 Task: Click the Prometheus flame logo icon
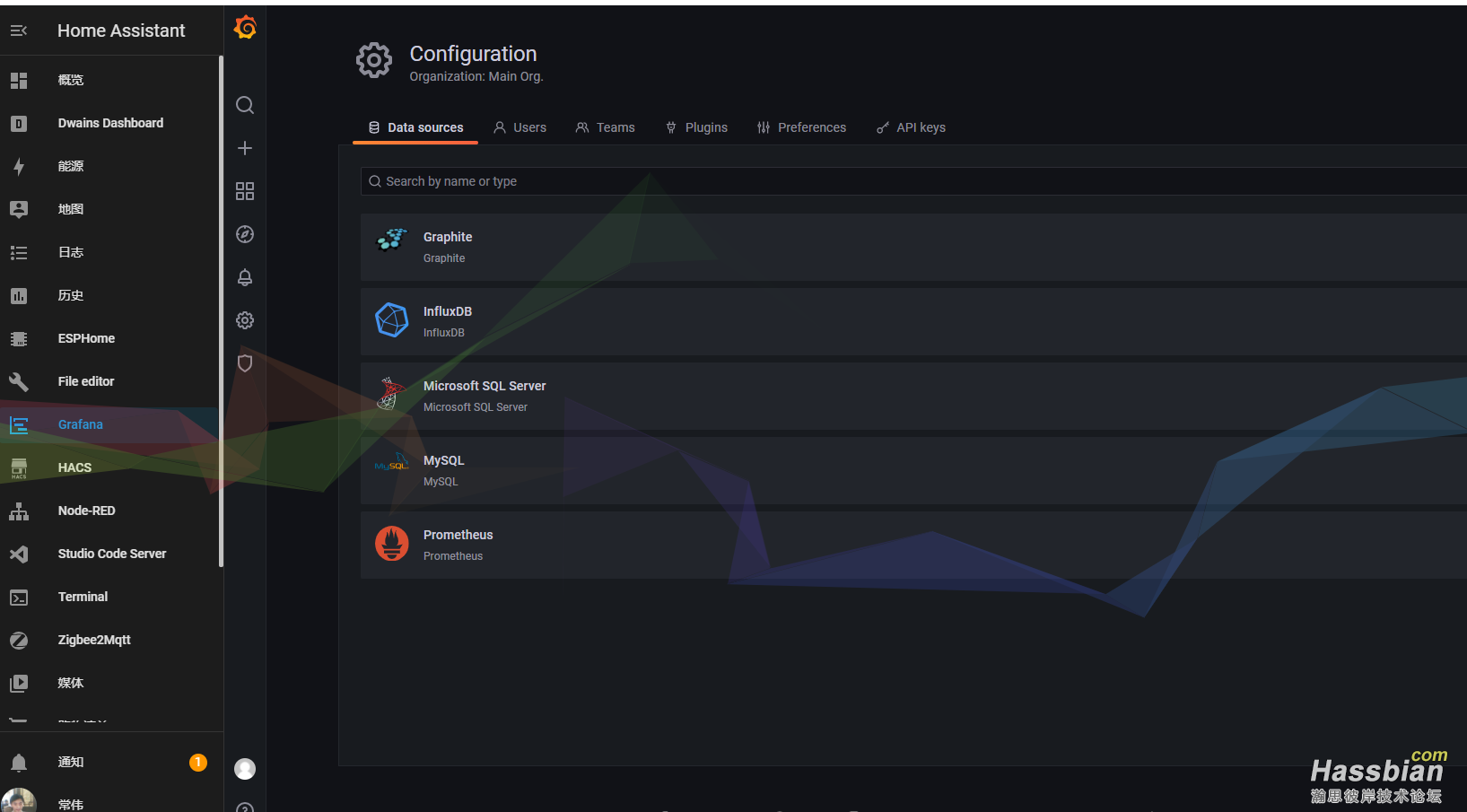[x=392, y=544]
